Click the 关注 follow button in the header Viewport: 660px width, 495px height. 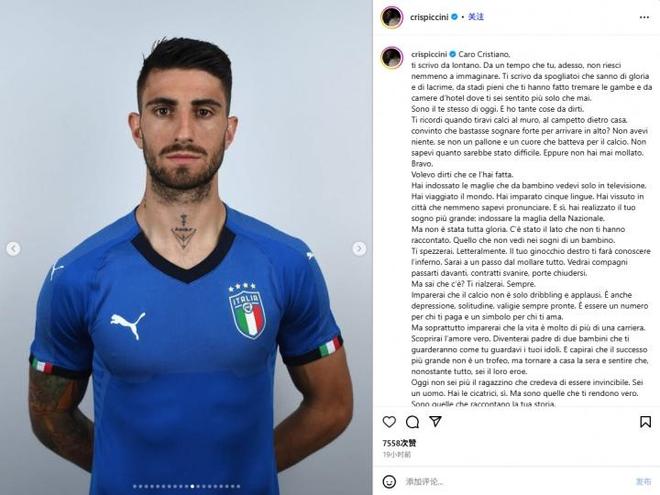click(476, 17)
